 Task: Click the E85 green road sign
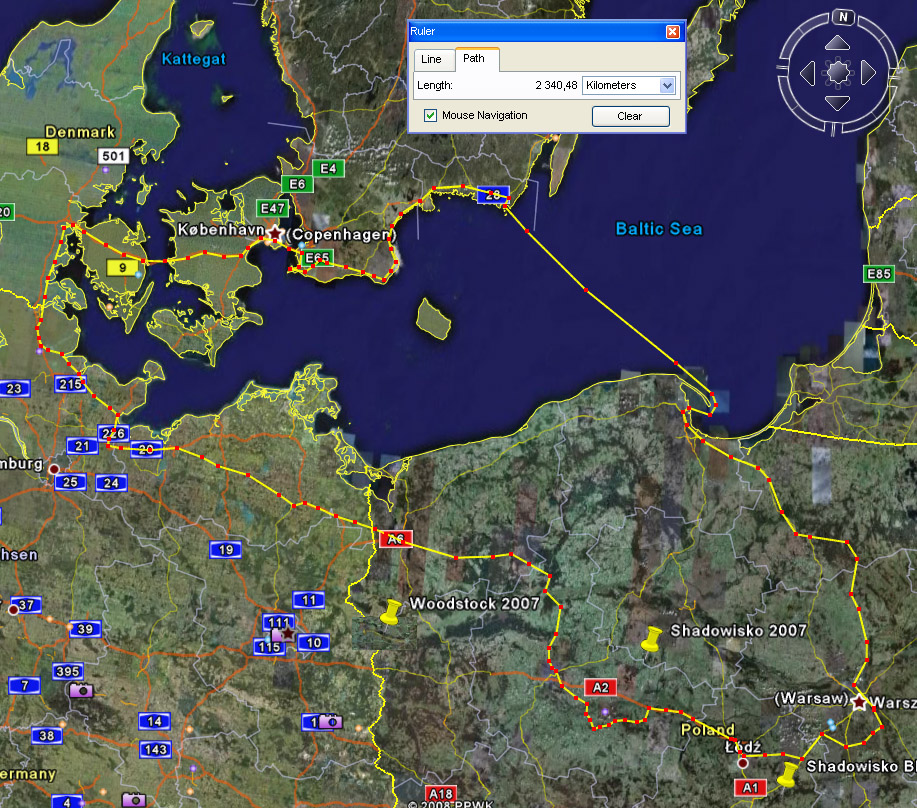coord(879,274)
